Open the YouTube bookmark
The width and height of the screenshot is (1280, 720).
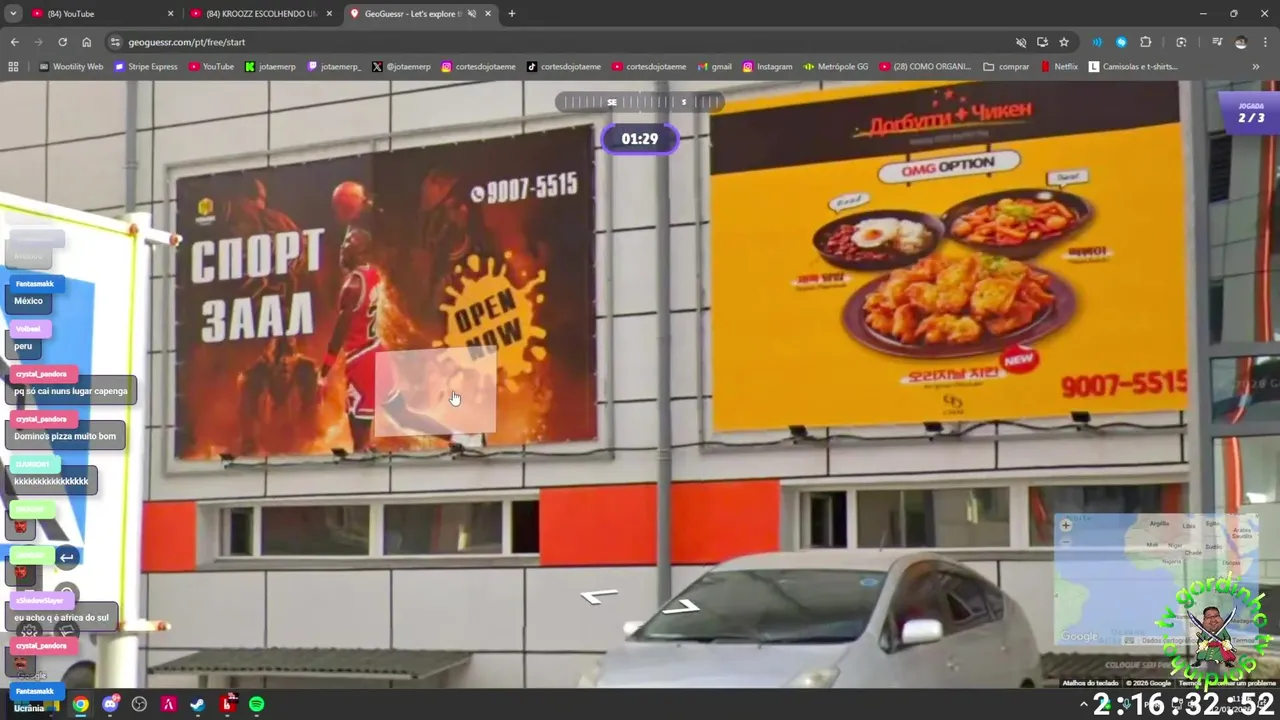click(x=211, y=67)
